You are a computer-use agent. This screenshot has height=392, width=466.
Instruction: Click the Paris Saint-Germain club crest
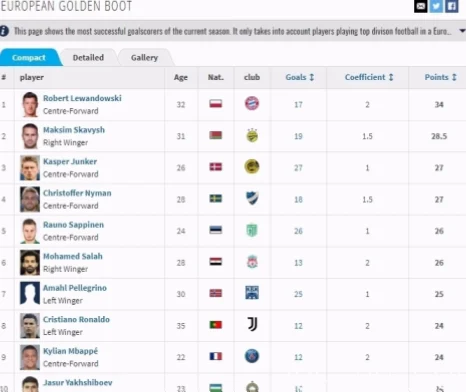coord(252,356)
